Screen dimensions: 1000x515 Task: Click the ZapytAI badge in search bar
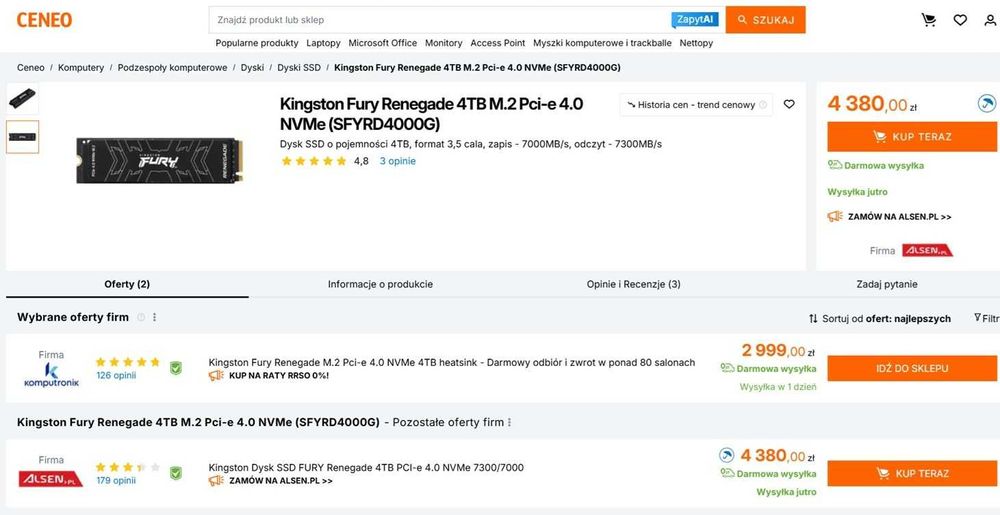pos(695,20)
